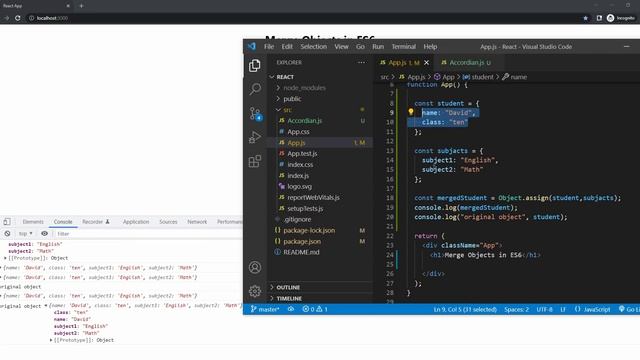Open the File menu

pyautogui.click(x=269, y=47)
